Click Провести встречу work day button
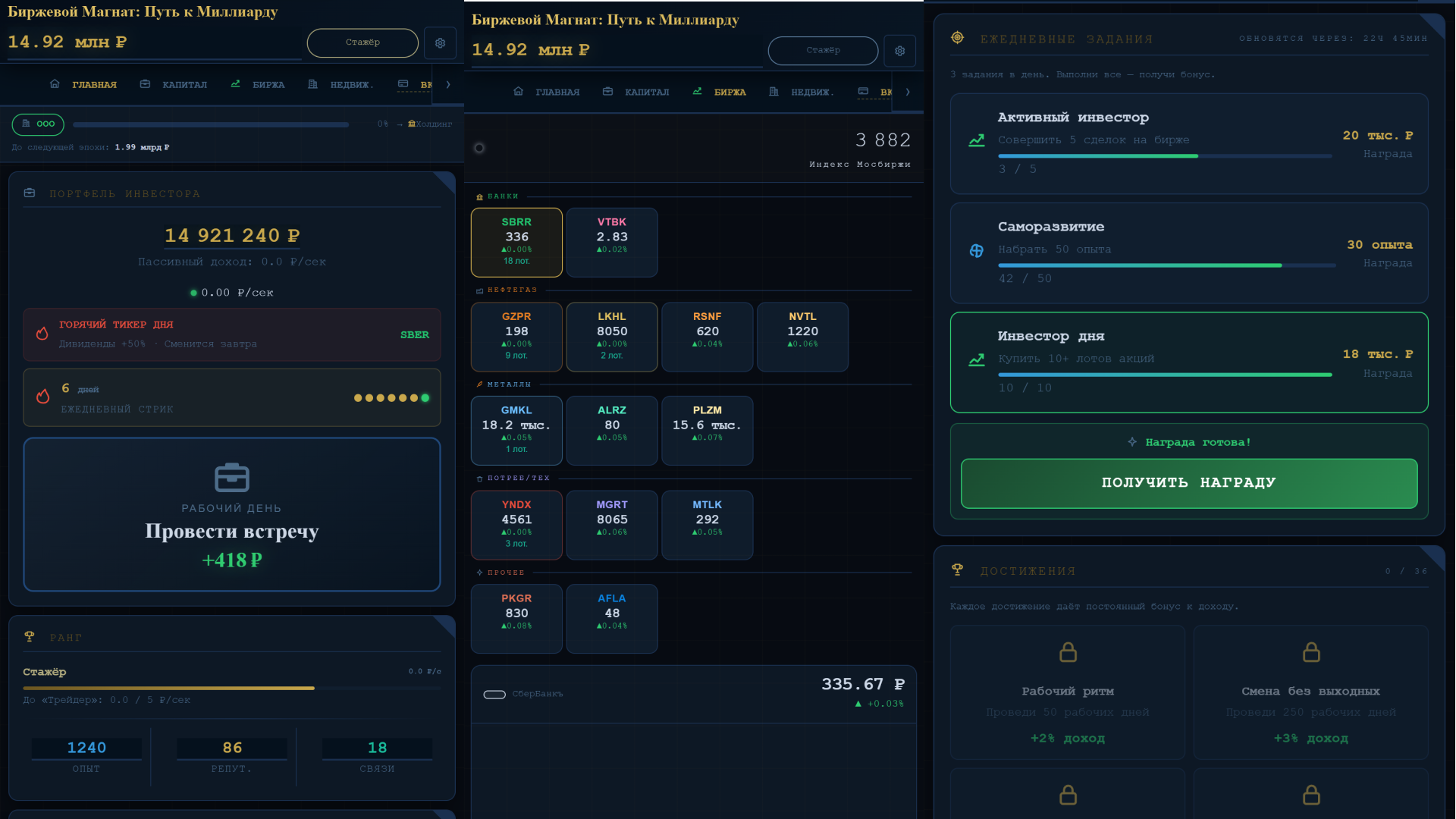The width and height of the screenshot is (1456, 819). (x=232, y=514)
